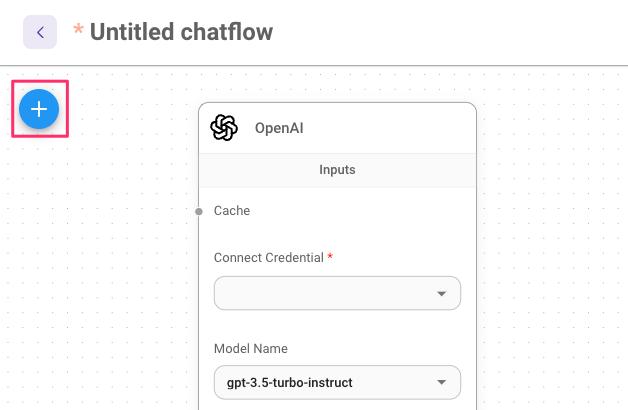Screen dimensions: 628x410
Task: Click the OpenAI logo on the node
Action: [x=224, y=128]
